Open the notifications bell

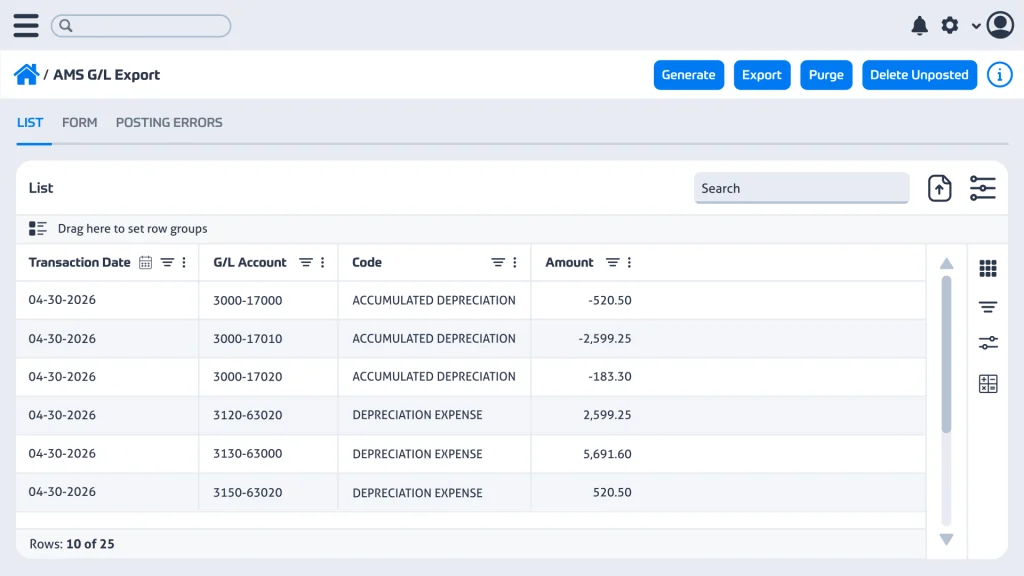[x=920, y=25]
